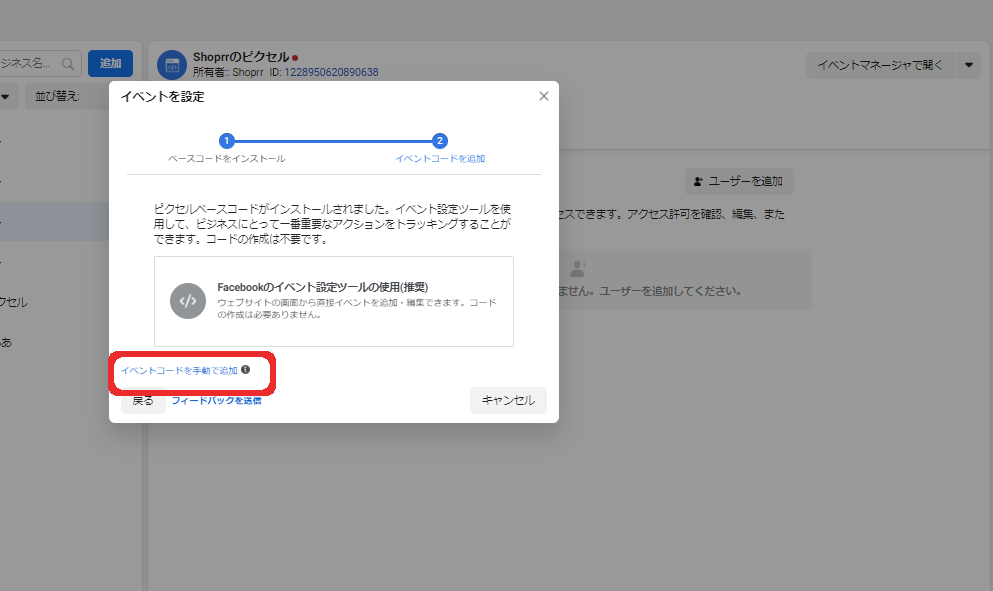The width and height of the screenshot is (993, 591).
Task: Click イベントコードを手動で追加 link
Action: pos(179,371)
